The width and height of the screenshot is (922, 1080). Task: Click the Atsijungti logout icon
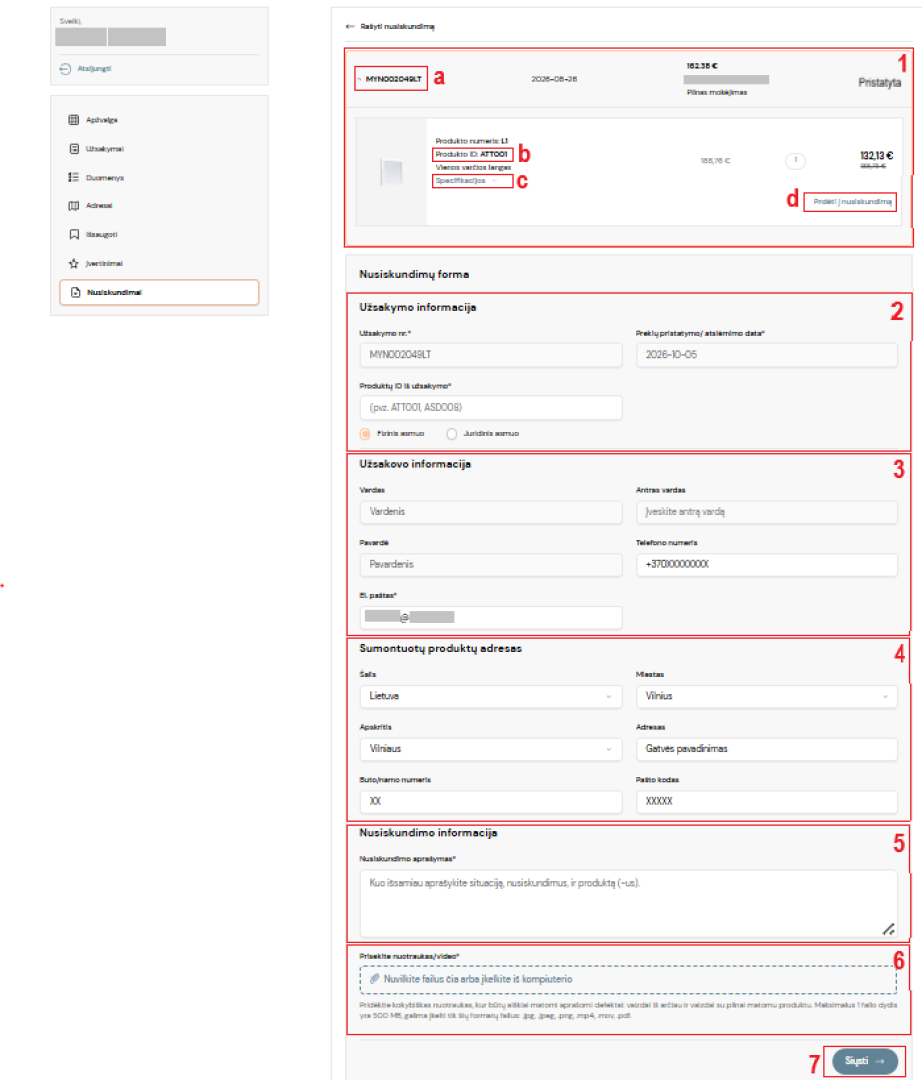65,69
